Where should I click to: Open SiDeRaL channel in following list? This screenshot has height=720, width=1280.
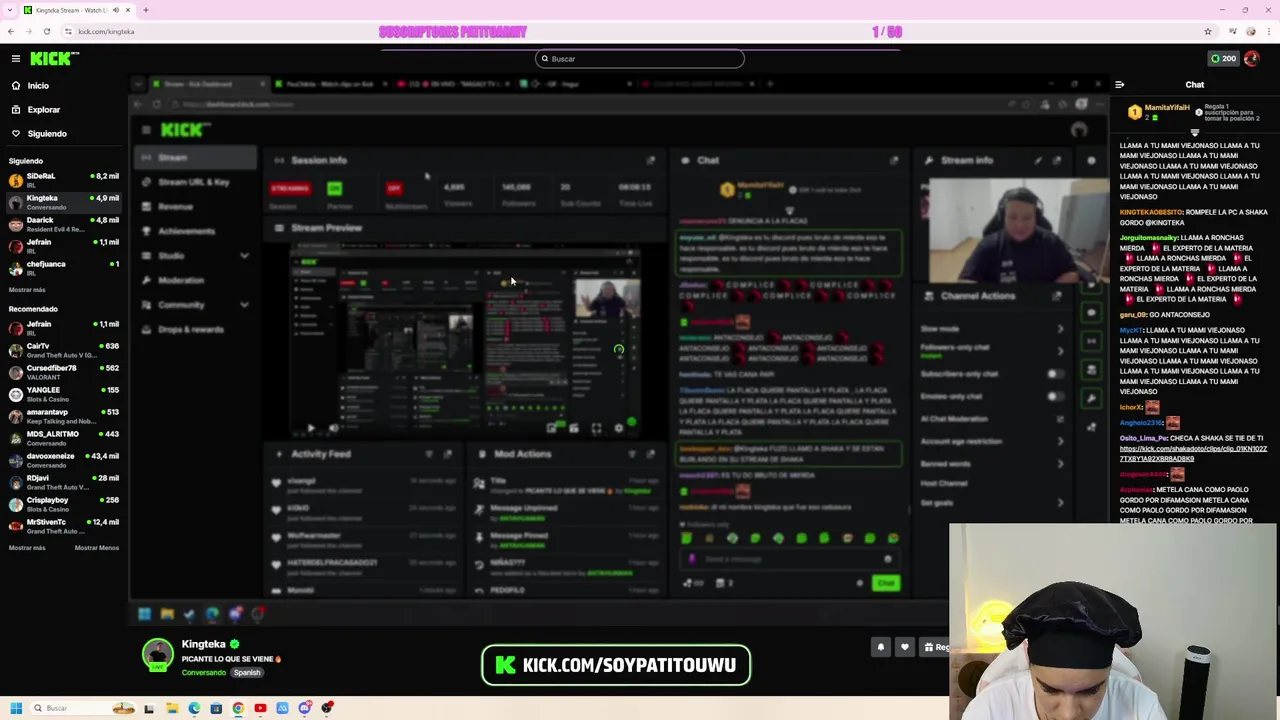[x=64, y=180]
